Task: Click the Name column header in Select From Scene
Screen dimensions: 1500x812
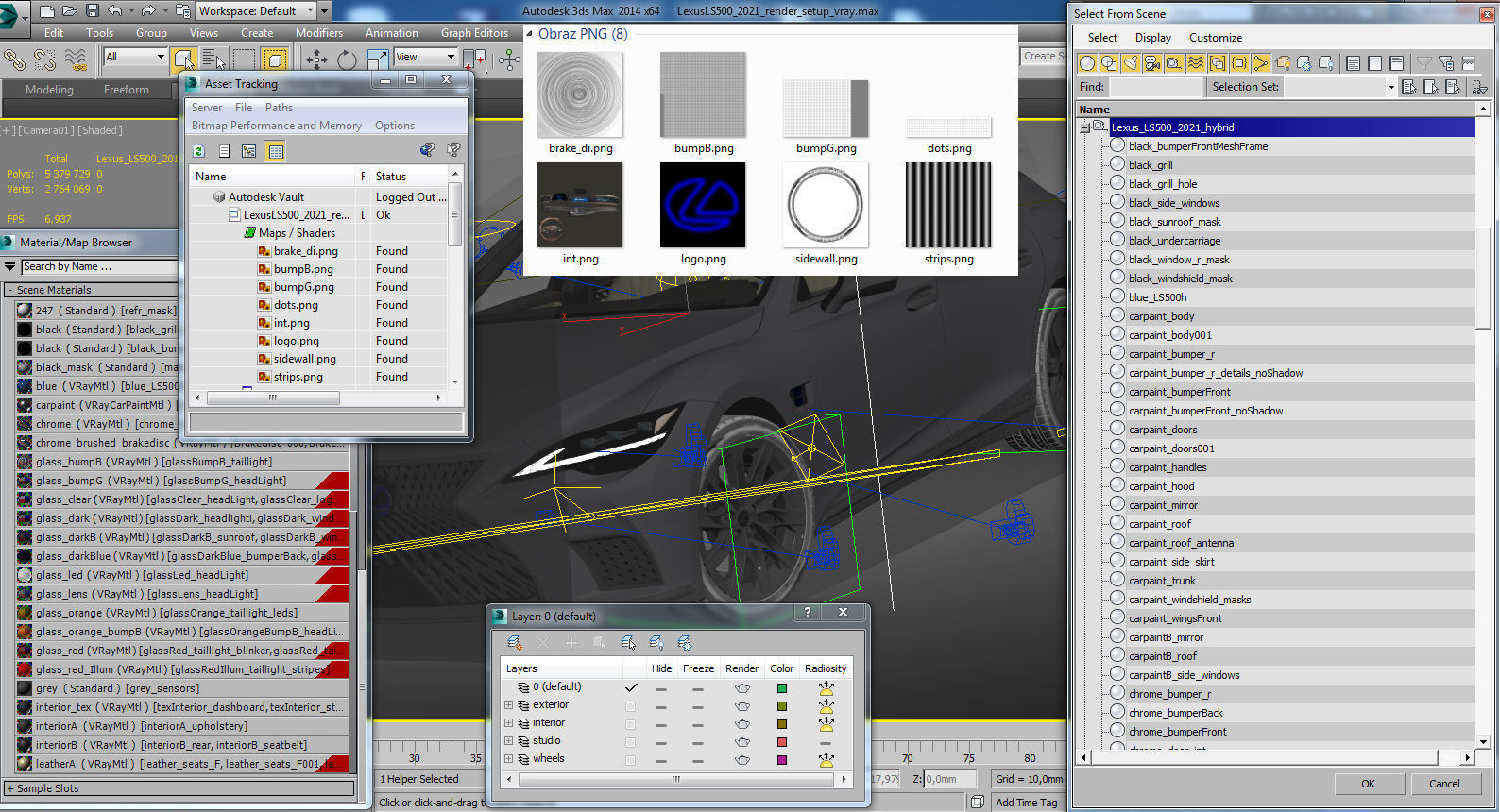Action: coord(1276,110)
